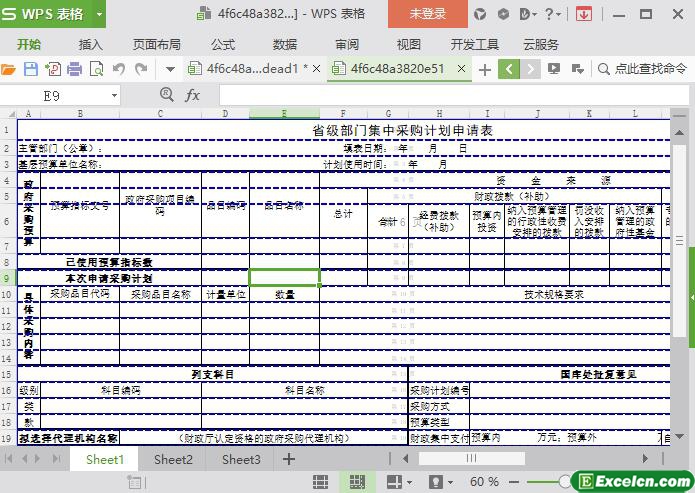This screenshot has width=695, height=493.
Task: Print the document using the printer icon
Action: 74,69
